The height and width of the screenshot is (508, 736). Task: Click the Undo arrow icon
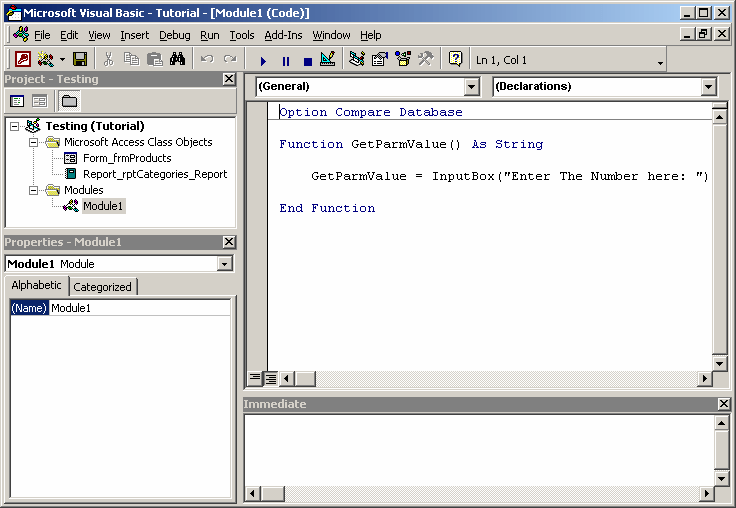pos(207,60)
